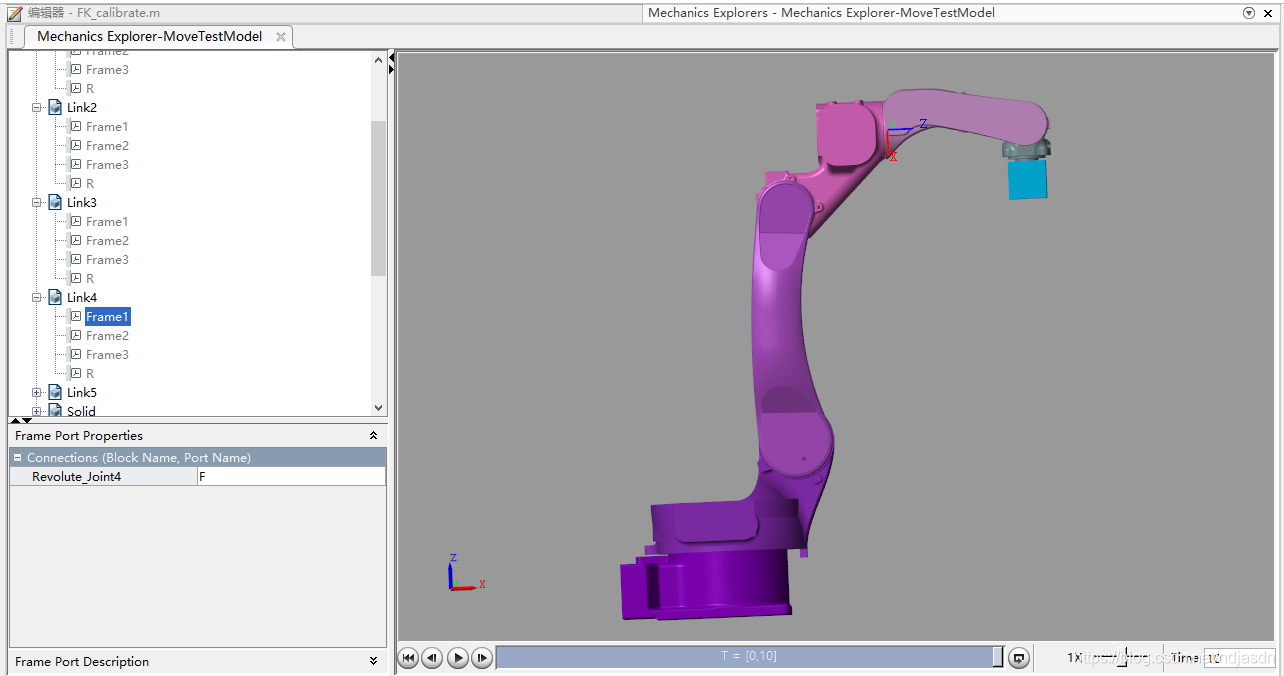1284x676 pixels.
Task: Select R under Link3
Action: point(90,278)
